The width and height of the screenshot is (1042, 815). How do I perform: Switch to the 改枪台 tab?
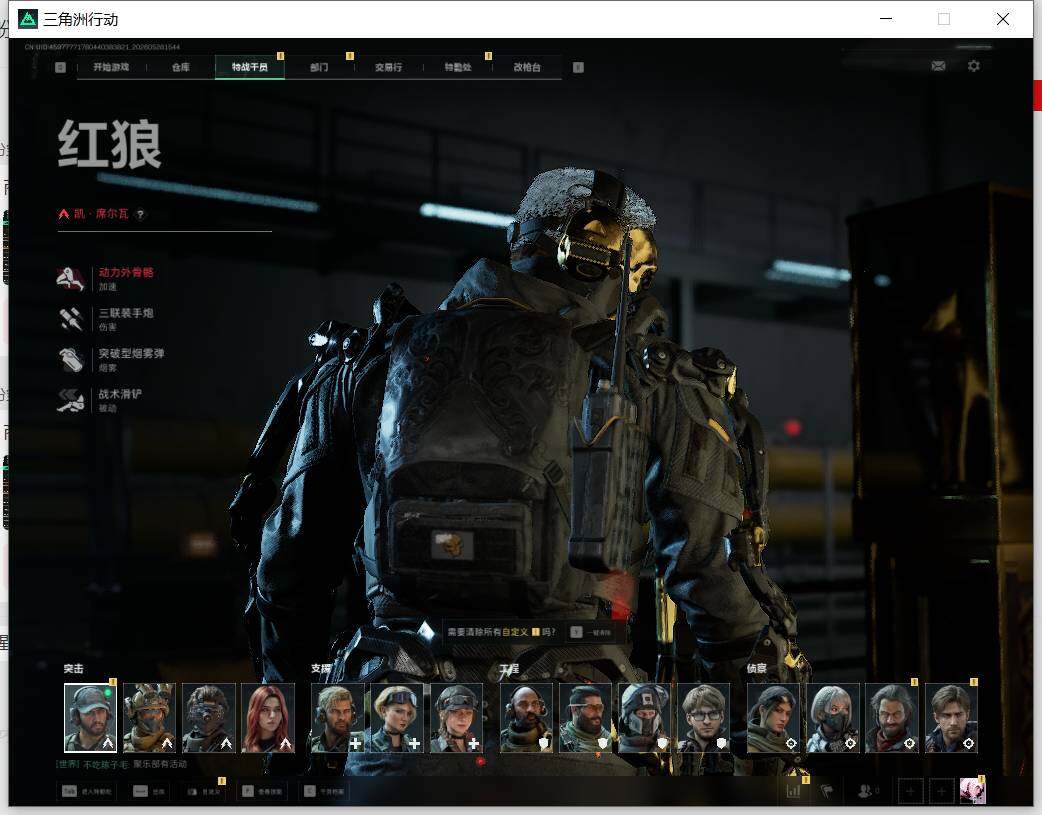tap(527, 67)
